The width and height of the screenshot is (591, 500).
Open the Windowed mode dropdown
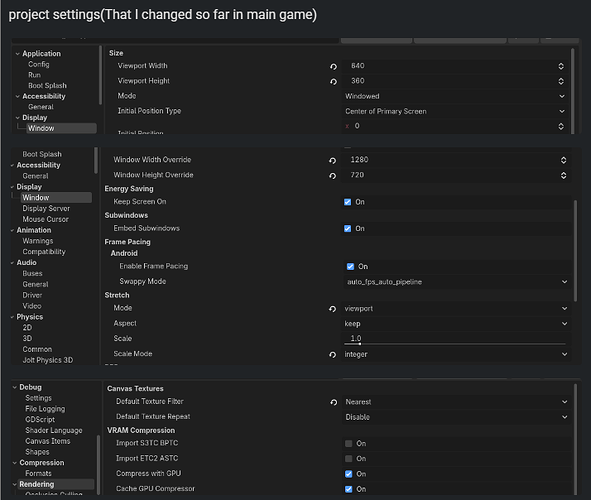coord(455,96)
